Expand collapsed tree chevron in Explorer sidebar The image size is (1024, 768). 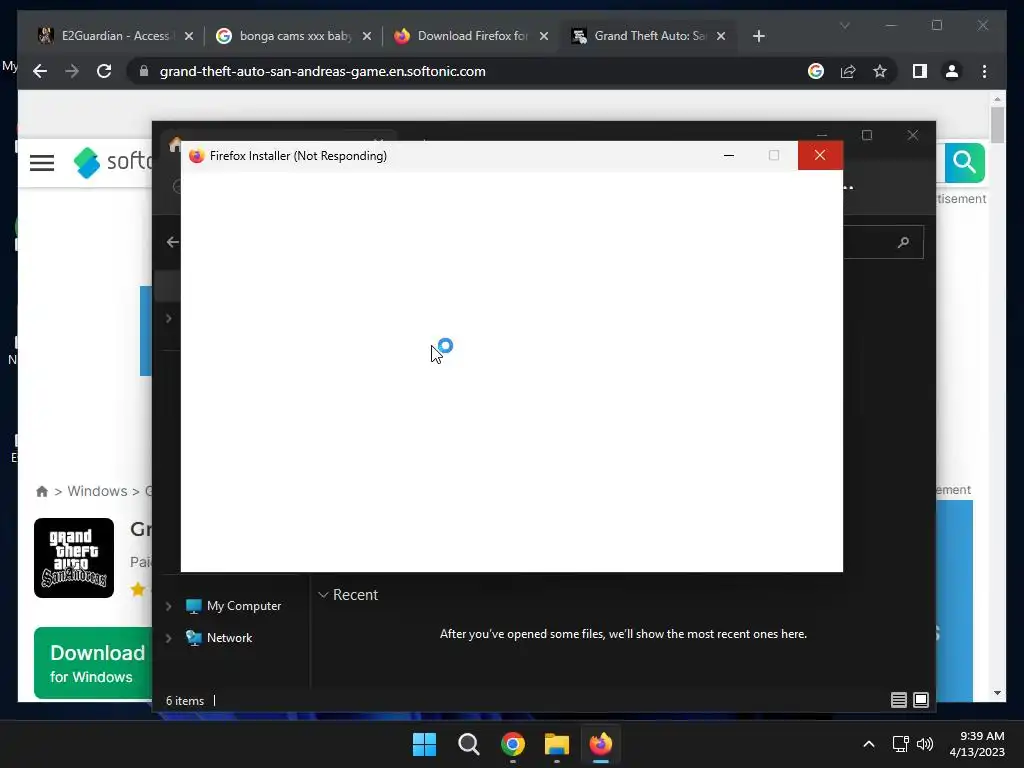(168, 319)
